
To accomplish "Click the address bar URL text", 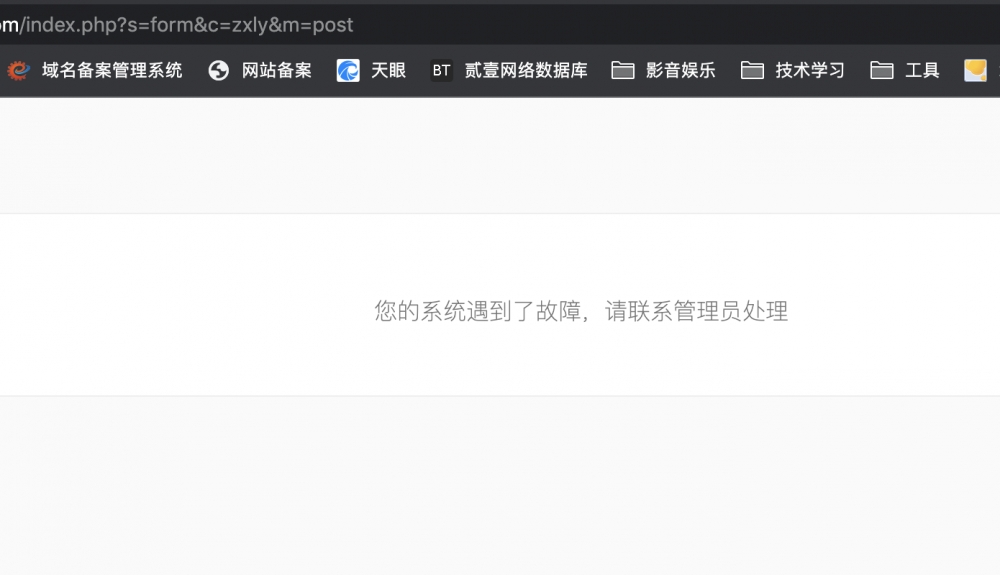I will 176,25.
